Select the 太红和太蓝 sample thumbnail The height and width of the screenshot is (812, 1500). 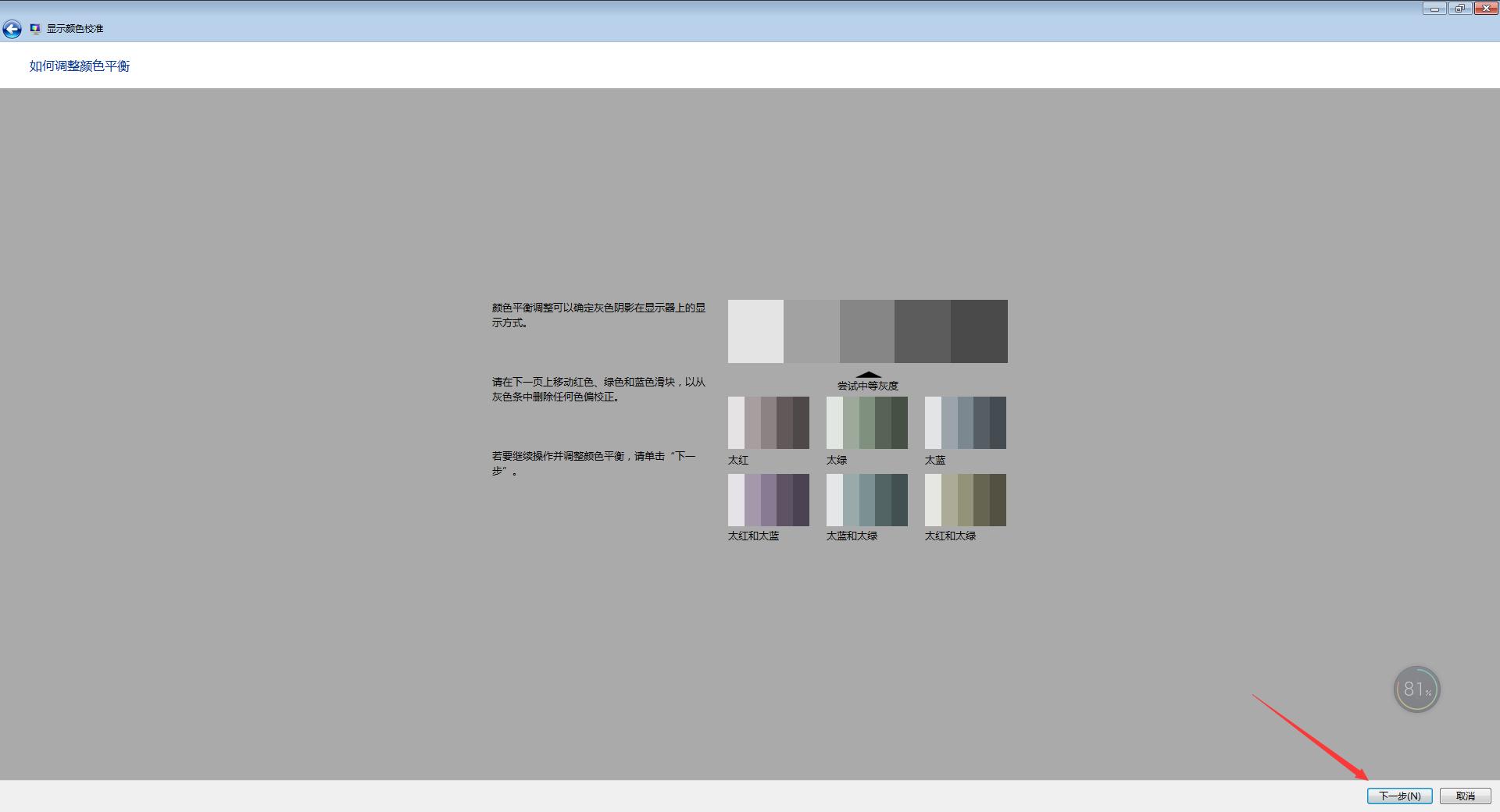click(x=769, y=500)
